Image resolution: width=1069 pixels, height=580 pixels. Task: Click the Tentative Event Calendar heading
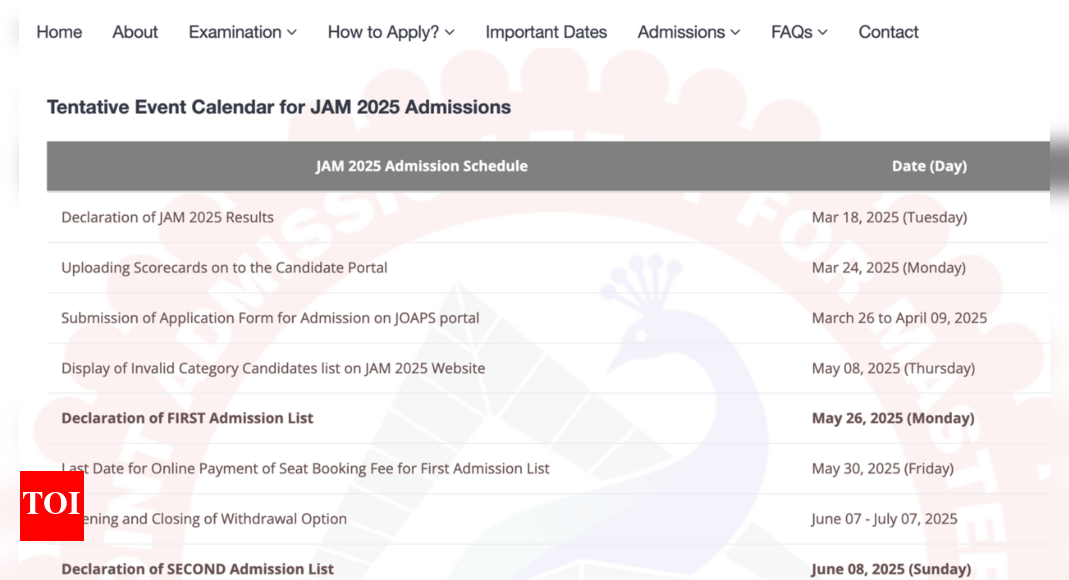[x=280, y=107]
